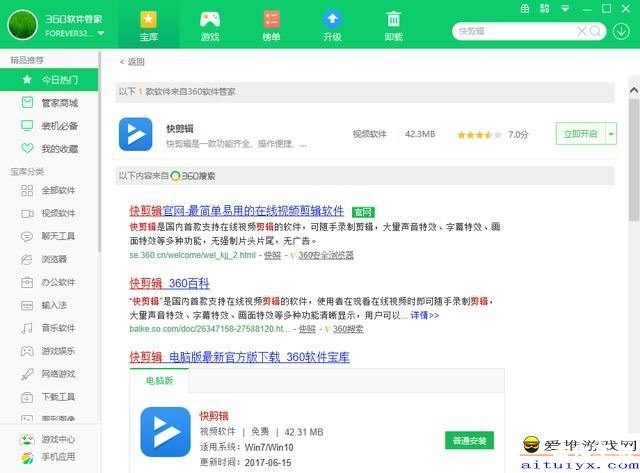Open 快照 for the 官网 result
The height and width of the screenshot is (473, 640).
coord(273,255)
